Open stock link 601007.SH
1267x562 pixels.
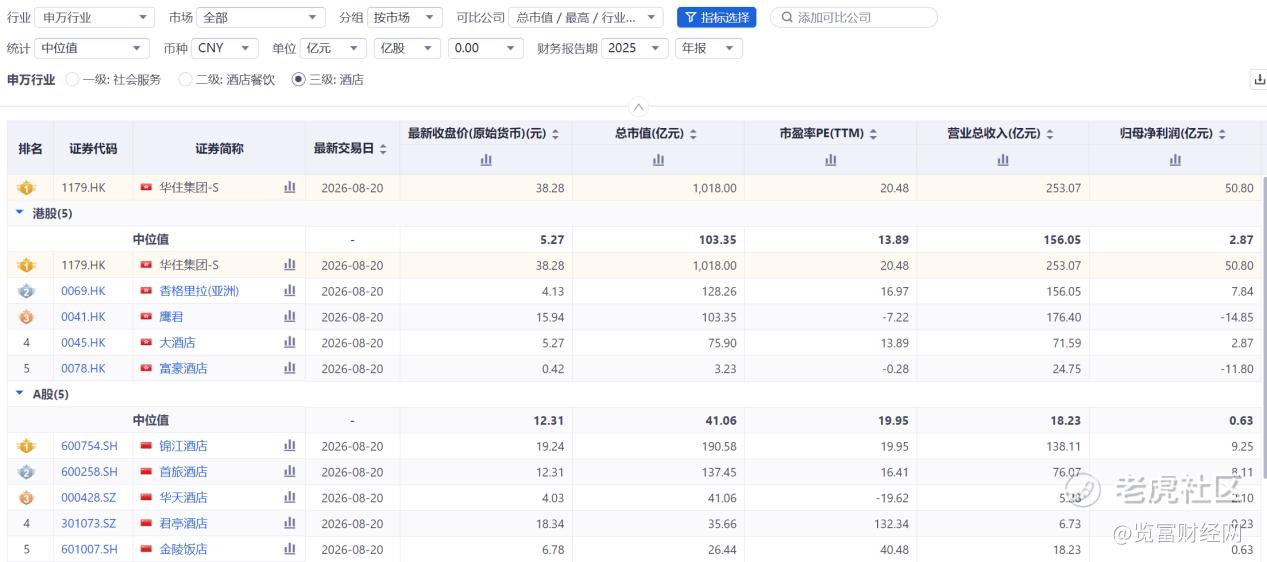pos(89,549)
